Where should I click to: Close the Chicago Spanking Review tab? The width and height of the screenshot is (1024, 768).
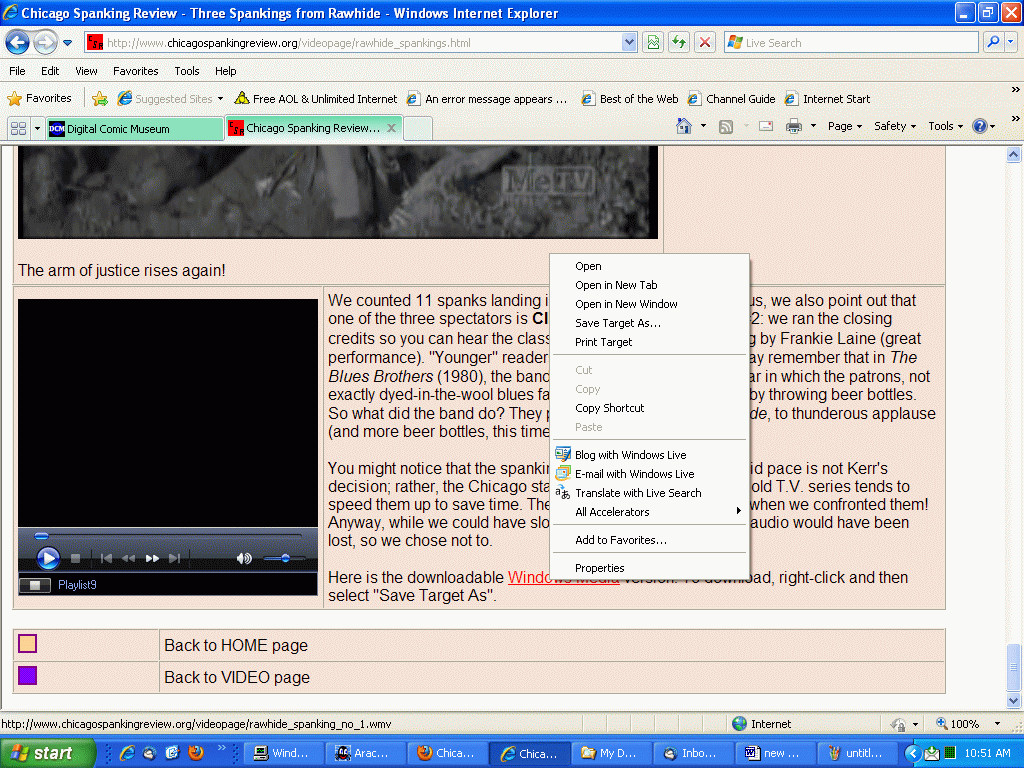click(x=391, y=128)
